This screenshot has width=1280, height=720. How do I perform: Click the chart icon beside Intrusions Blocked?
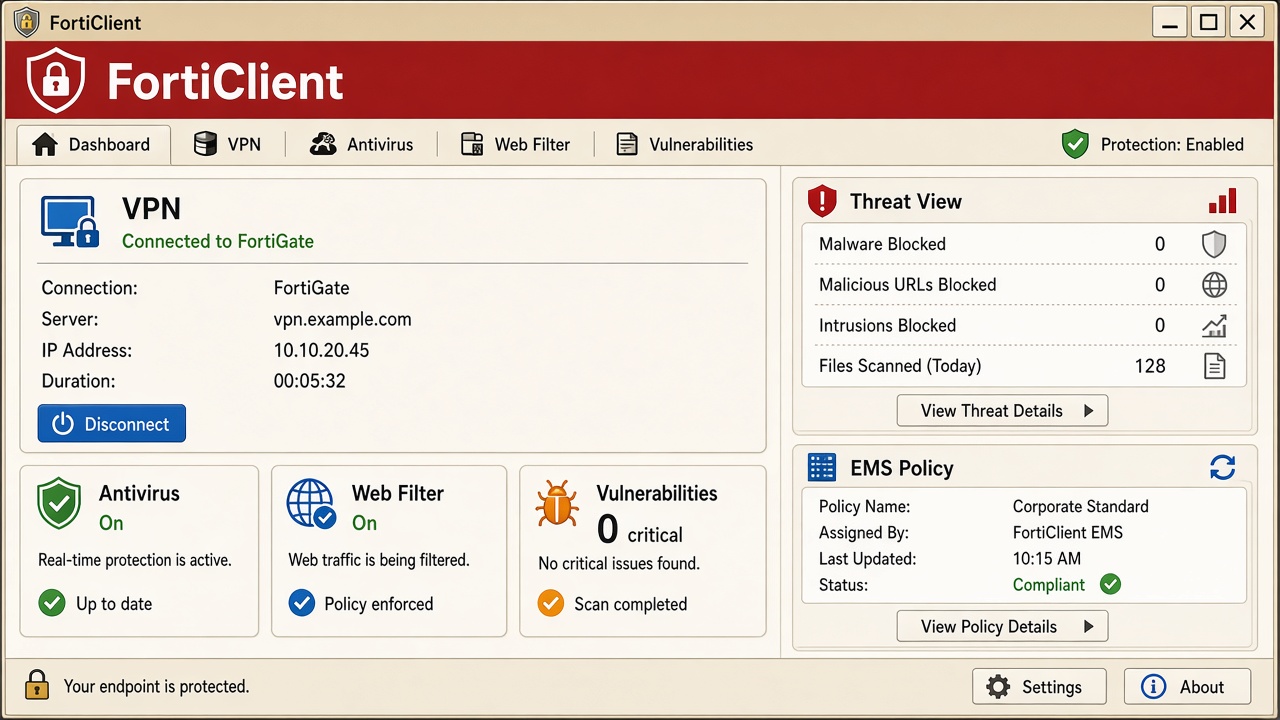[1214, 326]
